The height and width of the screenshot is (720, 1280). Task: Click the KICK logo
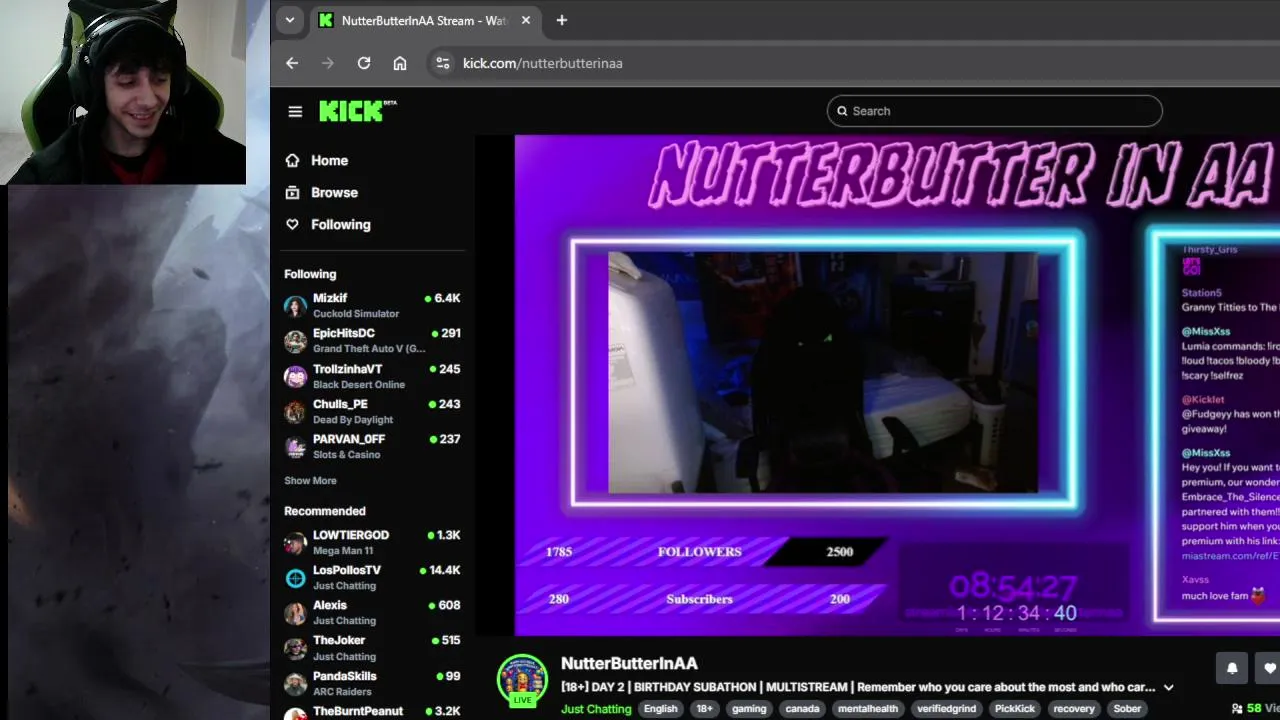[357, 111]
